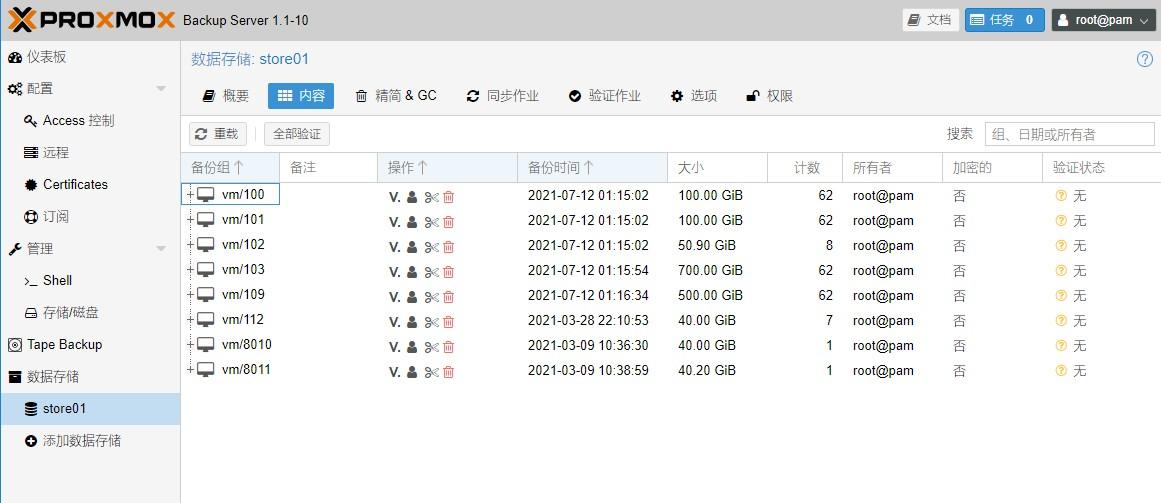Sort by the 备份时间 column header

tap(560, 168)
